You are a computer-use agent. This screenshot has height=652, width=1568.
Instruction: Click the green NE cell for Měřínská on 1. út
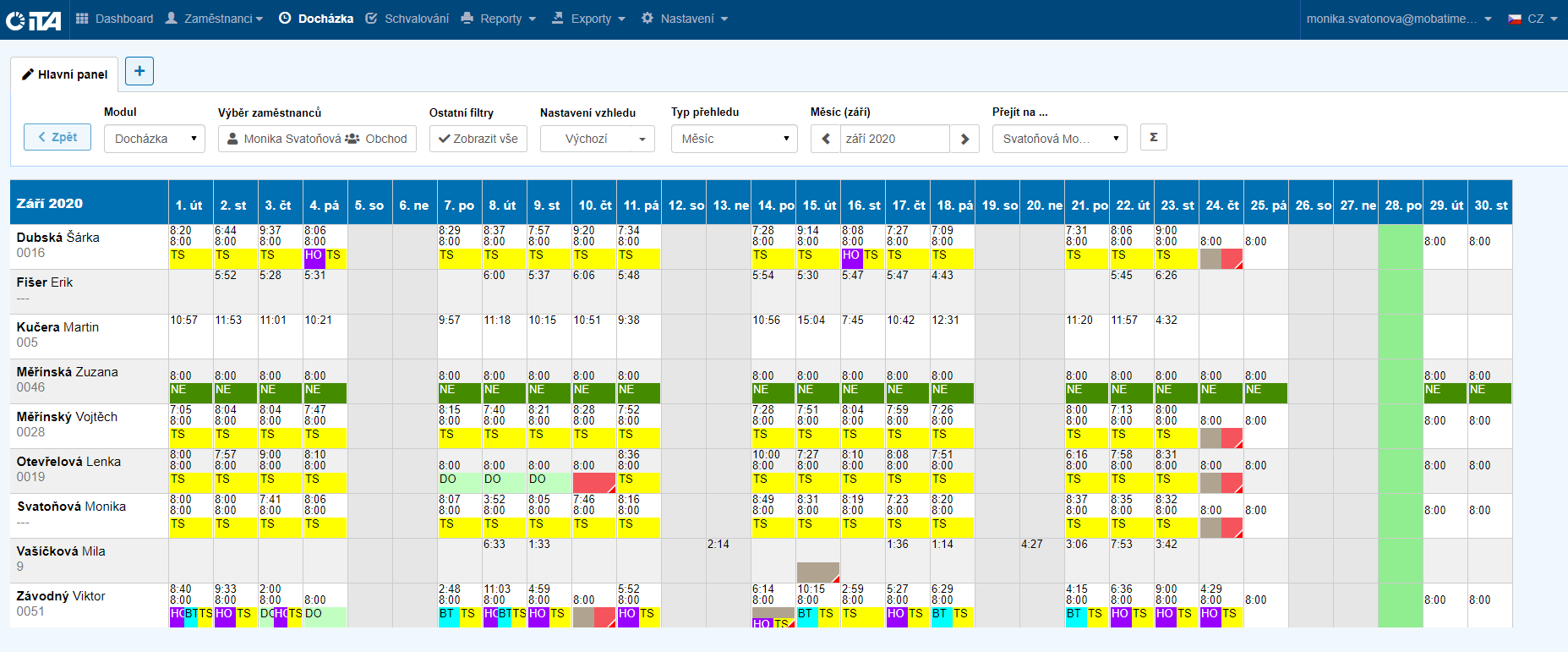[x=190, y=392]
